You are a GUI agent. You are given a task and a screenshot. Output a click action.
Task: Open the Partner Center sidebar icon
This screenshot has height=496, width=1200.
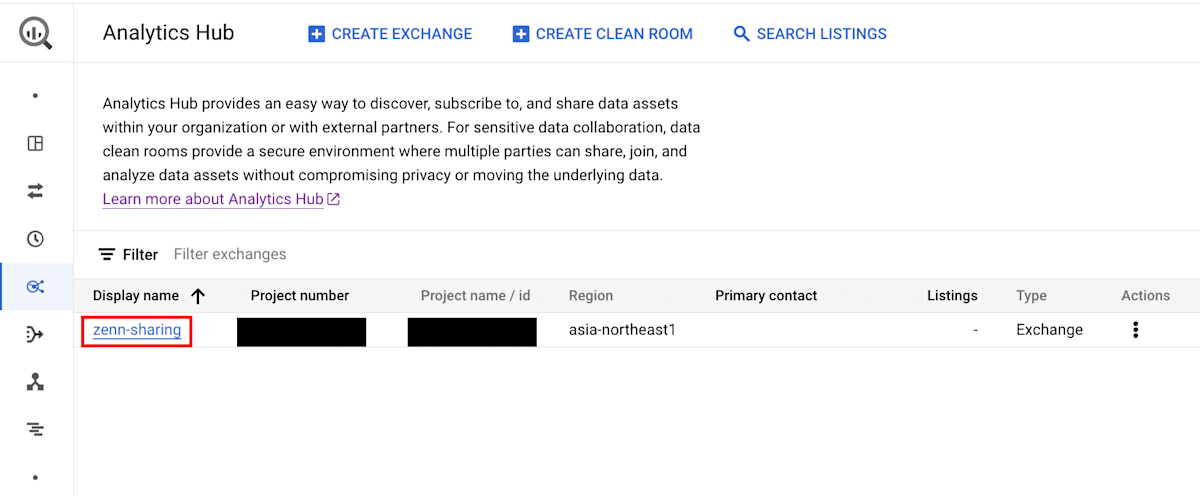click(35, 382)
